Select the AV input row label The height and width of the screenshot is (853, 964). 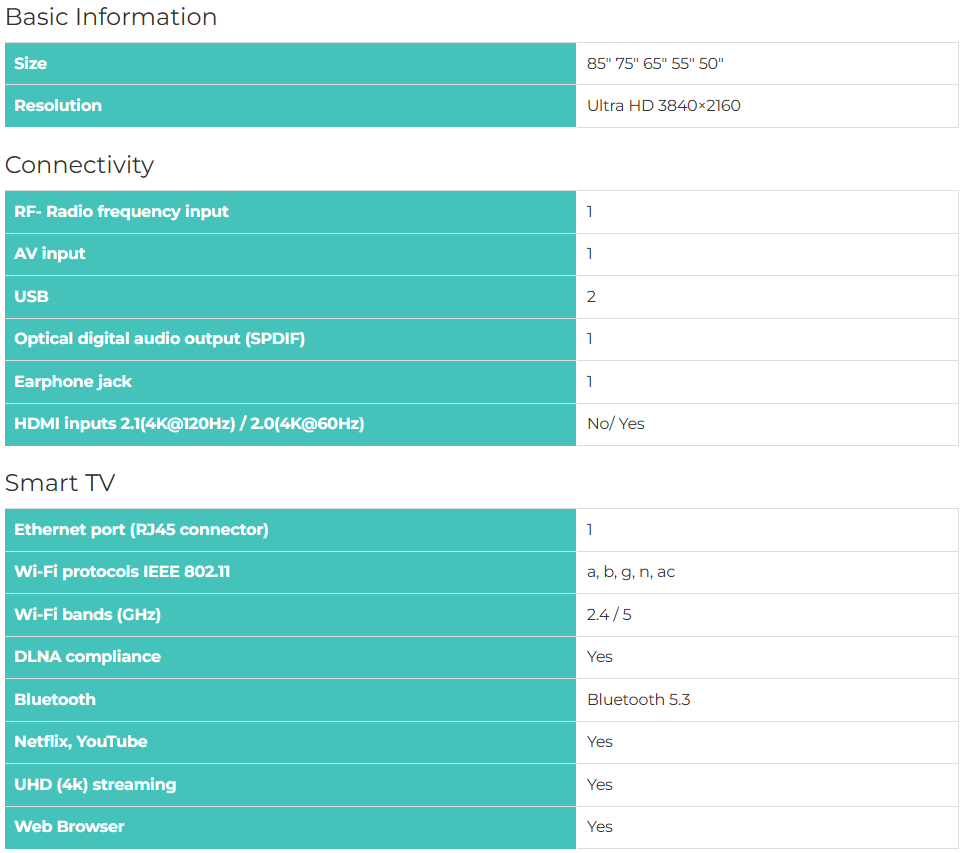point(50,254)
